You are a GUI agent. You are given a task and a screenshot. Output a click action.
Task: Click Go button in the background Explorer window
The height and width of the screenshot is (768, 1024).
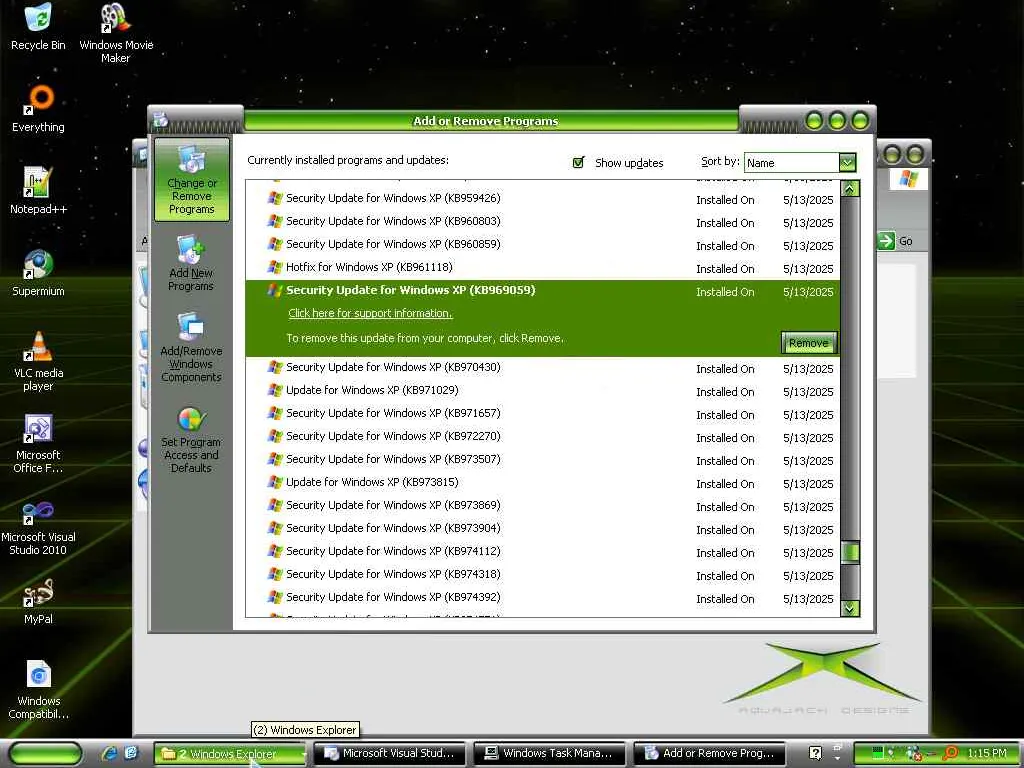pyautogui.click(x=896, y=241)
